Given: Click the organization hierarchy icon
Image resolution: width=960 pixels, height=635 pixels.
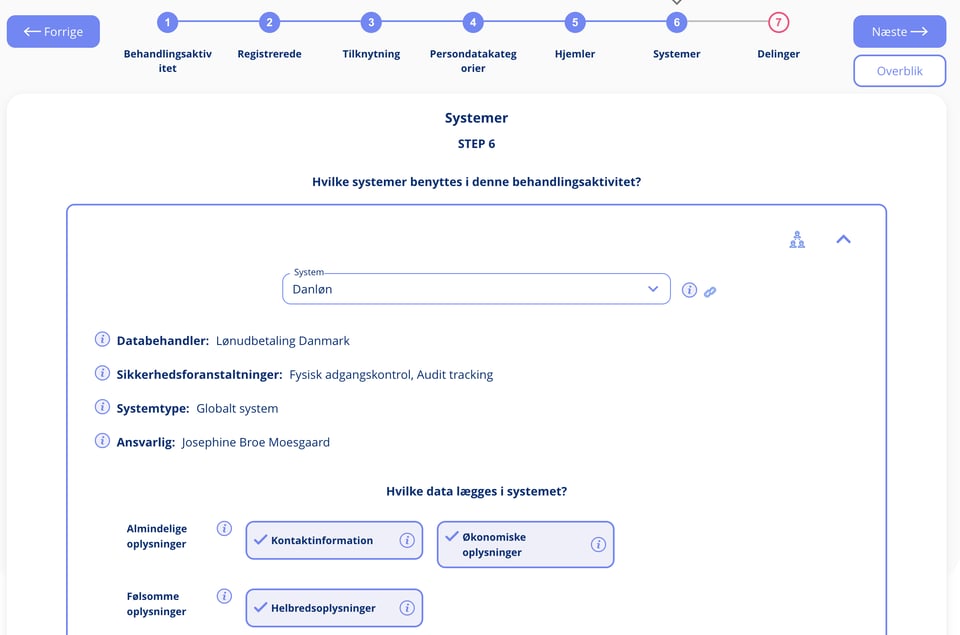Looking at the screenshot, I should (x=797, y=239).
